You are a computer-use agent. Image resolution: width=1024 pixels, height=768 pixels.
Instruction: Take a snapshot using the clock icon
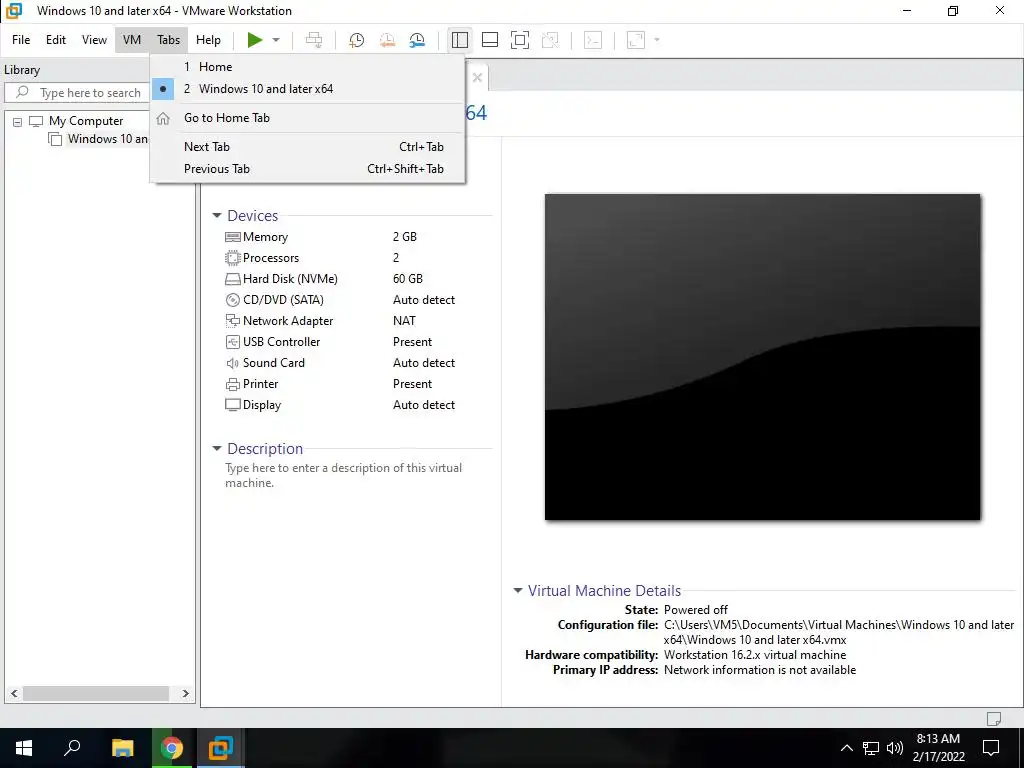[357, 40]
